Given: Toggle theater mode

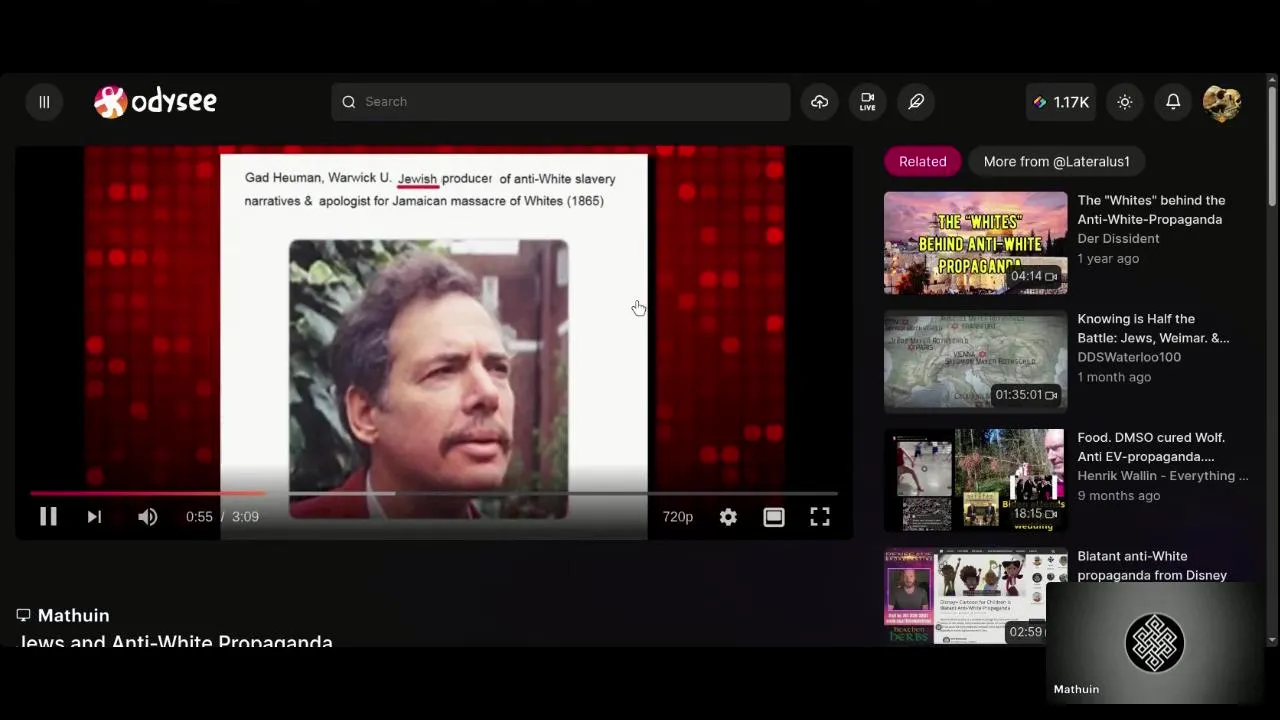Looking at the screenshot, I should click(x=774, y=517).
